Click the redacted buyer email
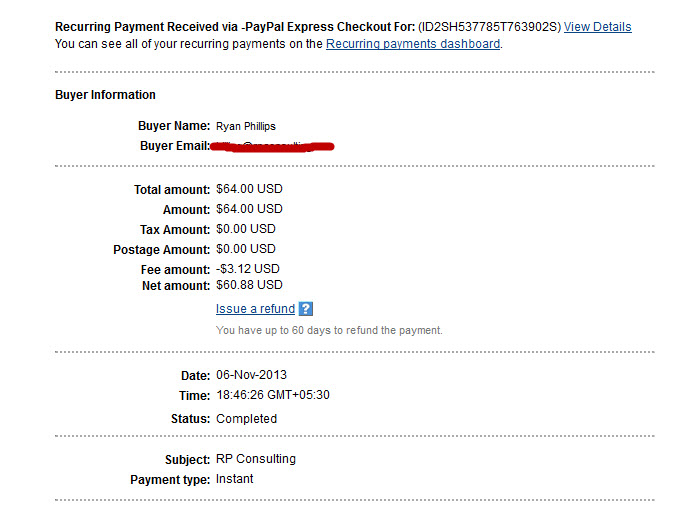 272,146
